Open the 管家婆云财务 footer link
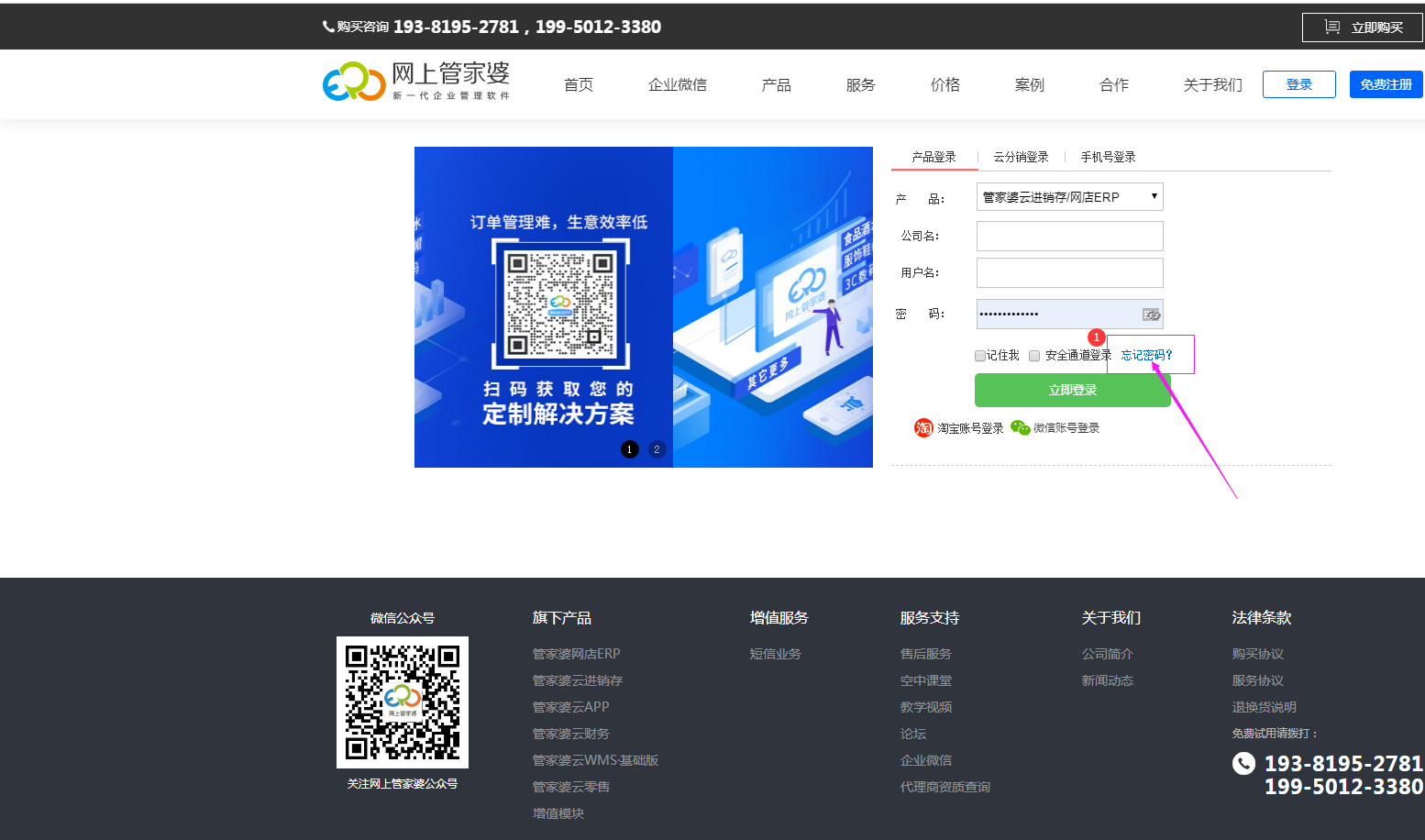1425x840 pixels. coord(570,734)
